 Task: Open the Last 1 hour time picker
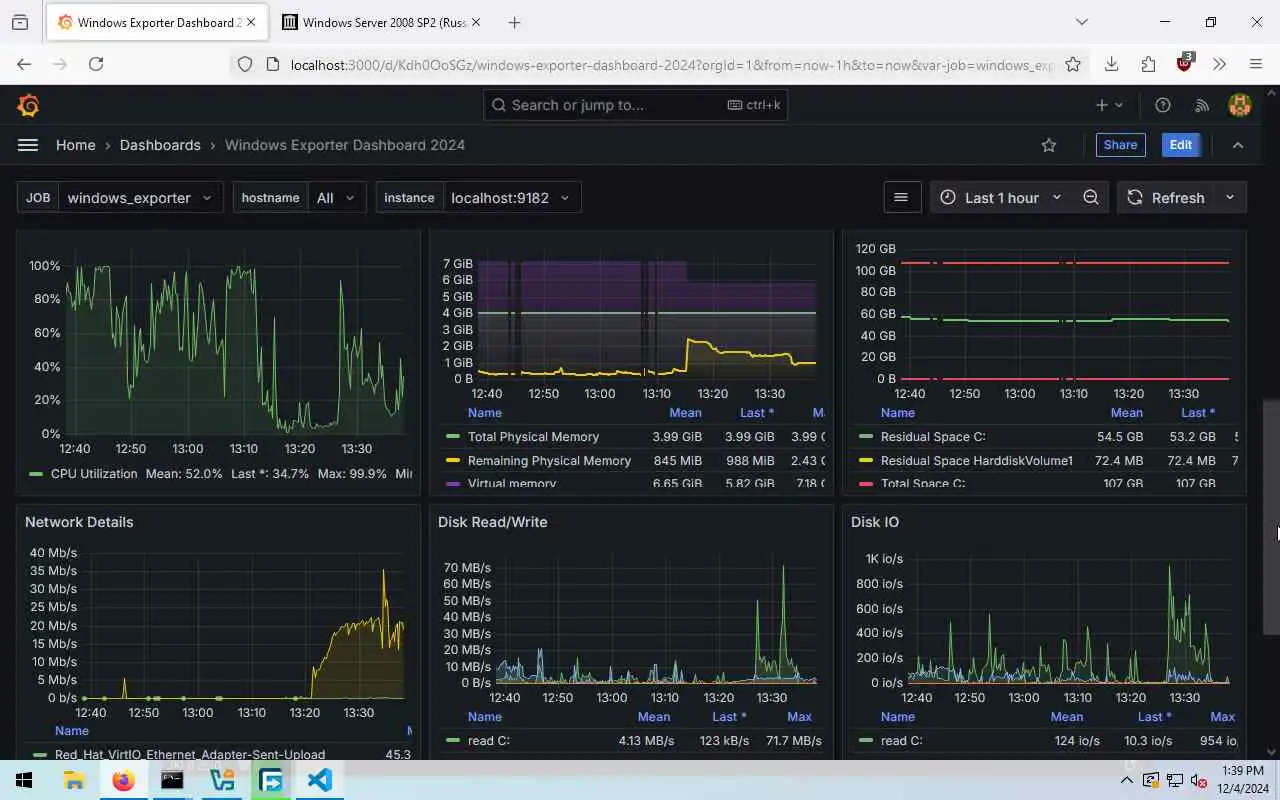1000,197
